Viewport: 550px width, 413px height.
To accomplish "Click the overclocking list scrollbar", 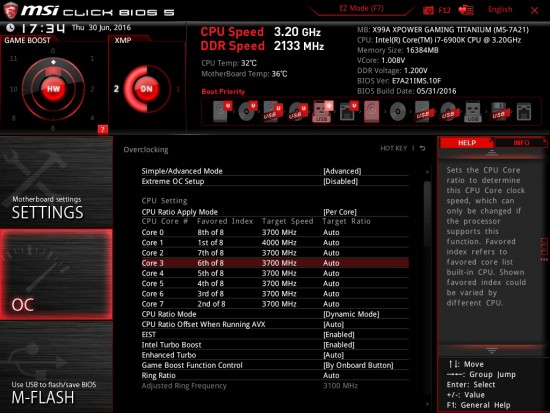I will click(427, 288).
